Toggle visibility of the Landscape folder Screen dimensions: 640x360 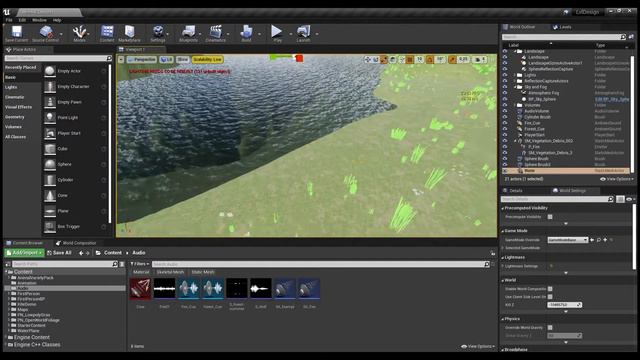pos(505,51)
